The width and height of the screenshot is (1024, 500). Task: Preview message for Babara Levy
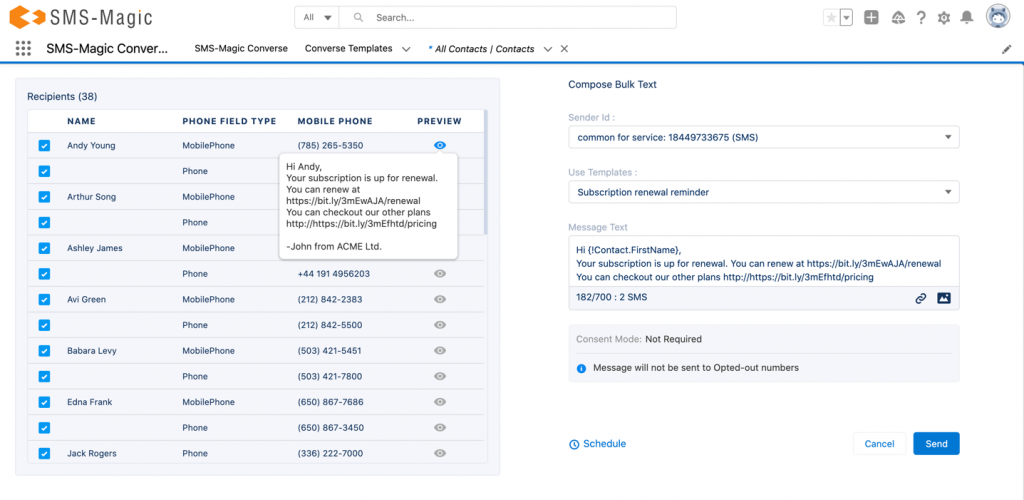point(440,351)
